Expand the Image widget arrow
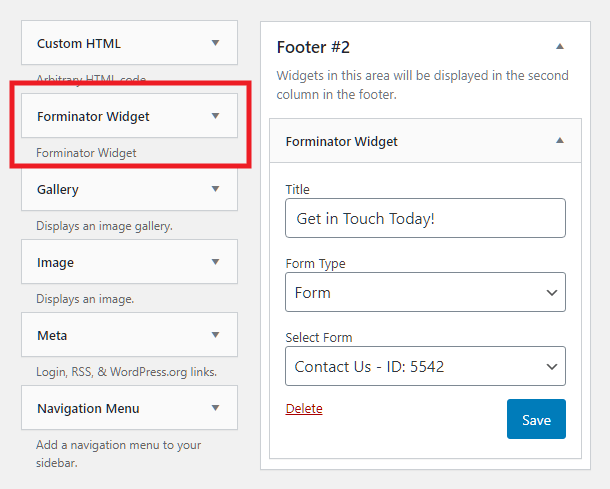610x489 pixels. 215,263
